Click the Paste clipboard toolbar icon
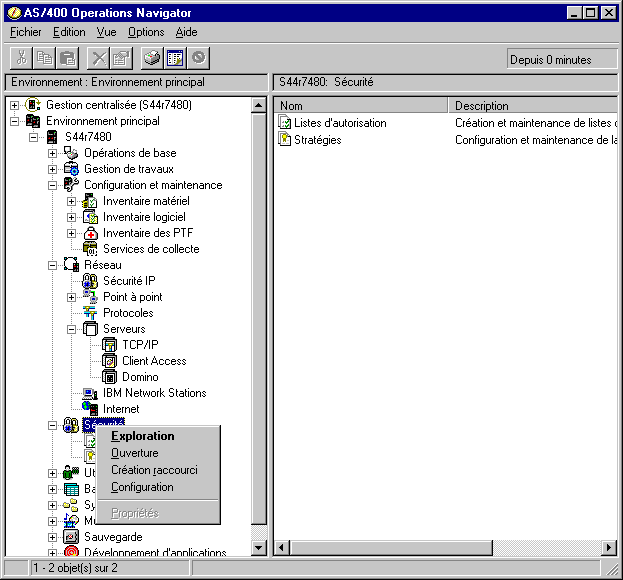Image resolution: width=623 pixels, height=580 pixels. [x=68, y=58]
